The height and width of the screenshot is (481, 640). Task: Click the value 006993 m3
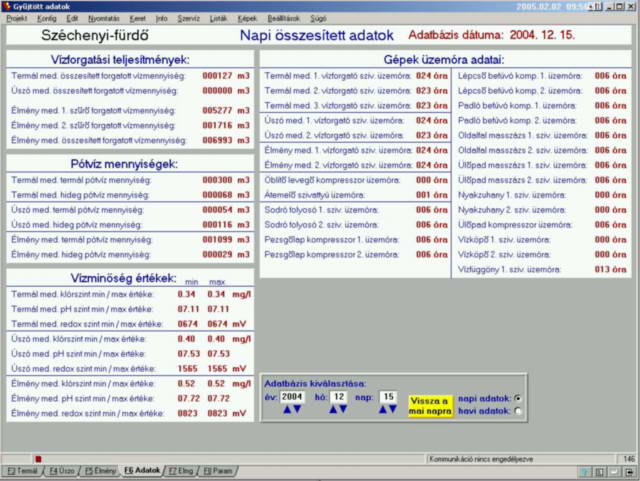pos(226,140)
